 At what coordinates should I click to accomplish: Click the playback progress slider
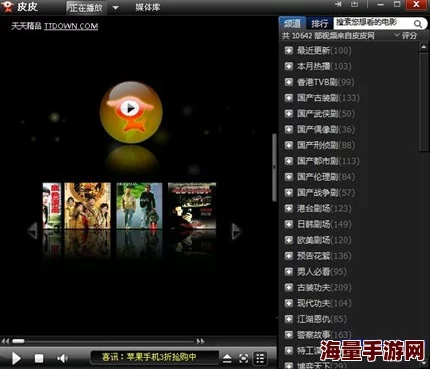pyautogui.click(x=103, y=341)
